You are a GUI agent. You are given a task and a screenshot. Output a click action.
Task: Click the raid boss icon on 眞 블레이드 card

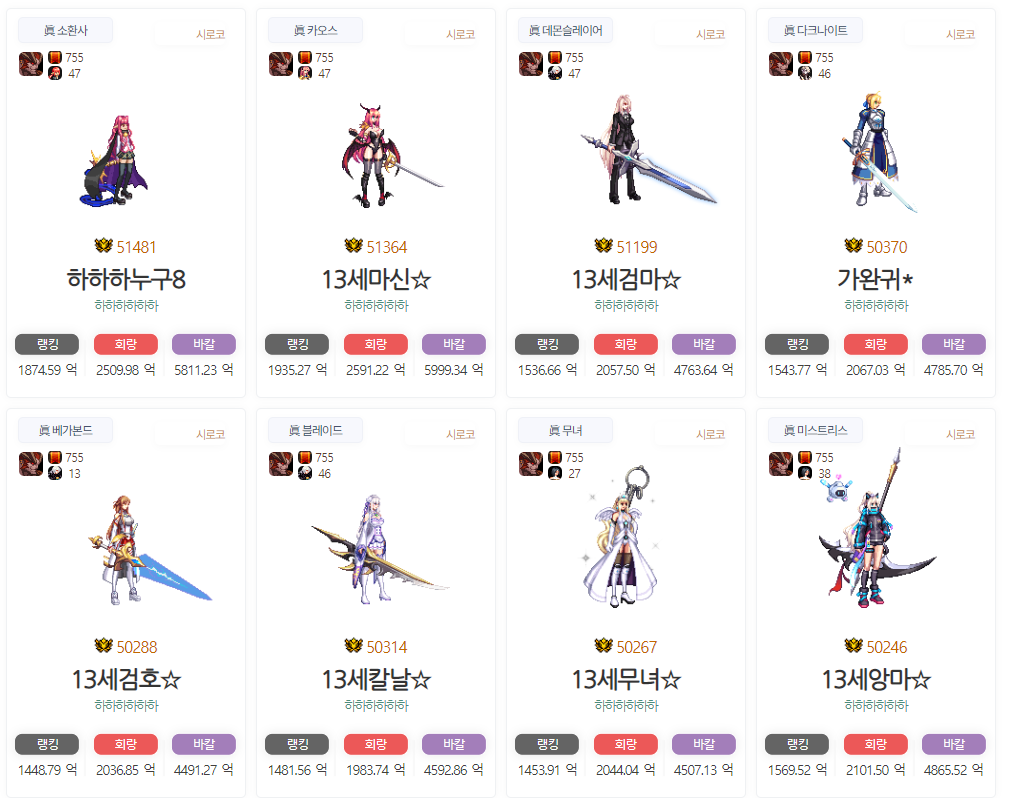(281, 464)
